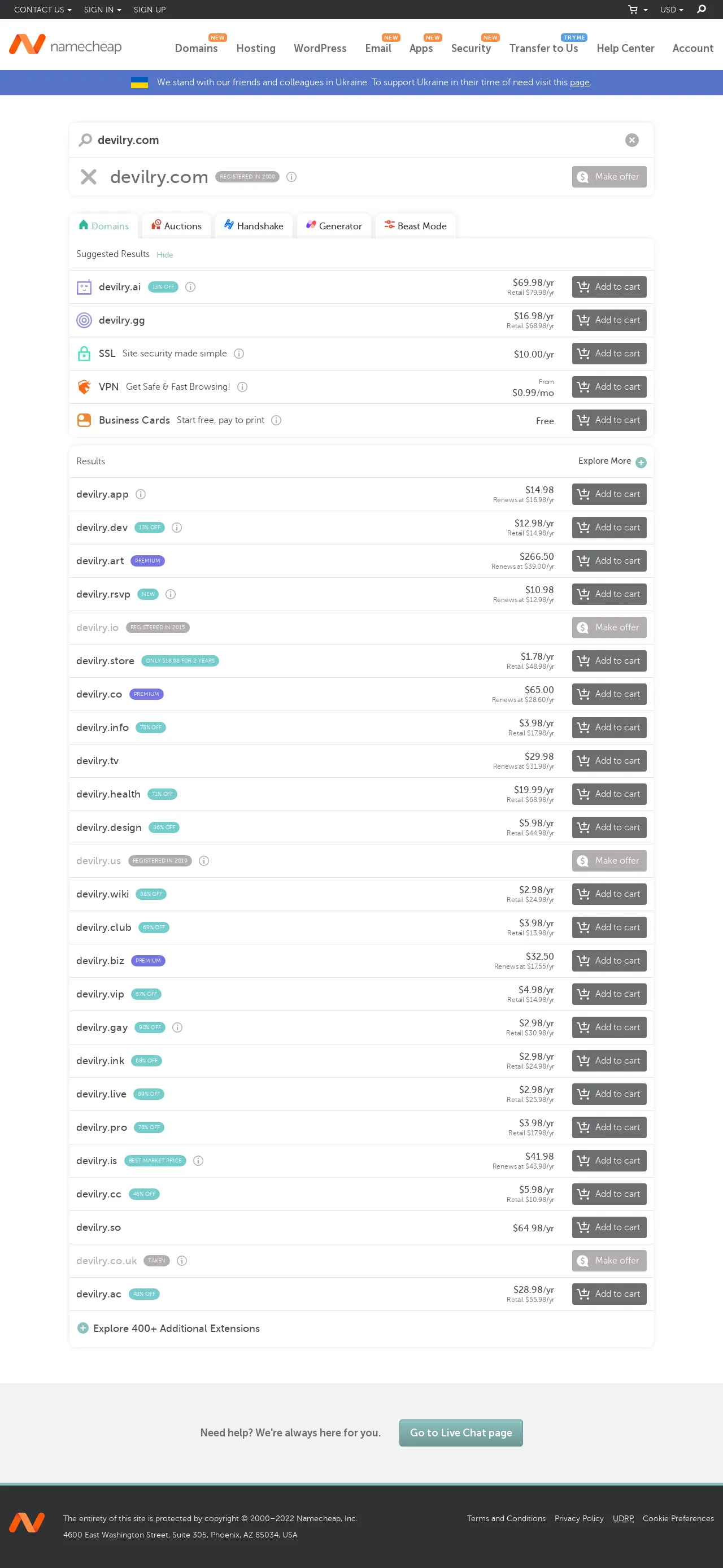Open the Contact Us dropdown
Image resolution: width=723 pixels, height=1568 pixels.
[x=42, y=9]
